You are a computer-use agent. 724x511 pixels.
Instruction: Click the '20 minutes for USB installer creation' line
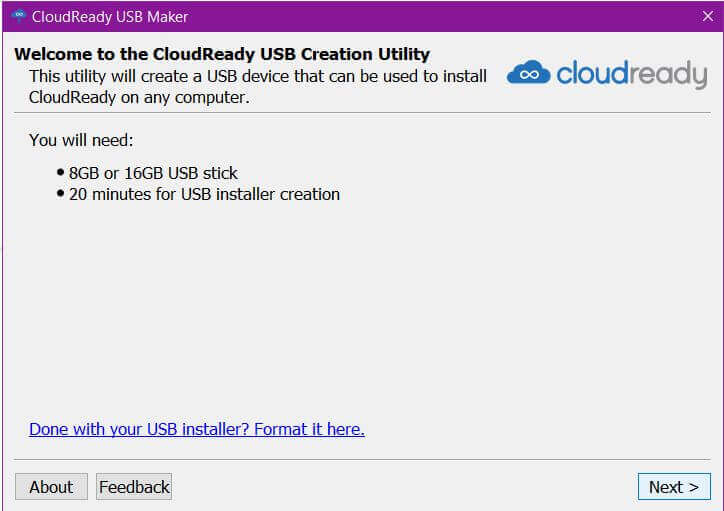point(204,194)
